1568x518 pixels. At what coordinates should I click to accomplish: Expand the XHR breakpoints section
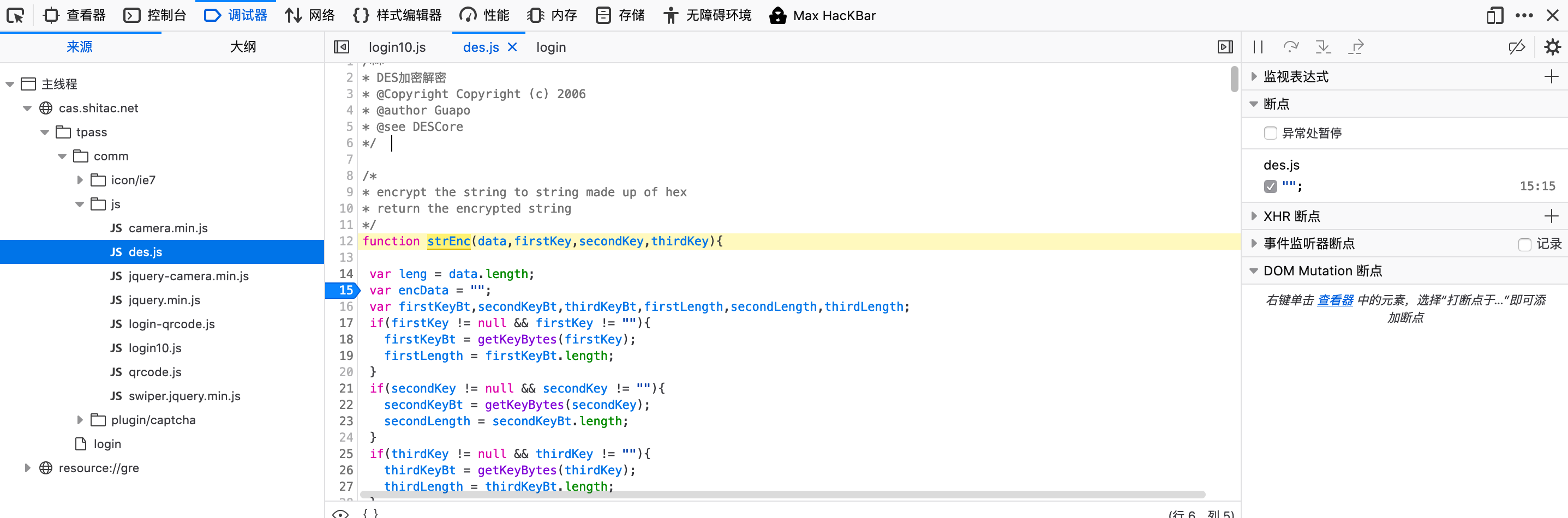point(1254,216)
